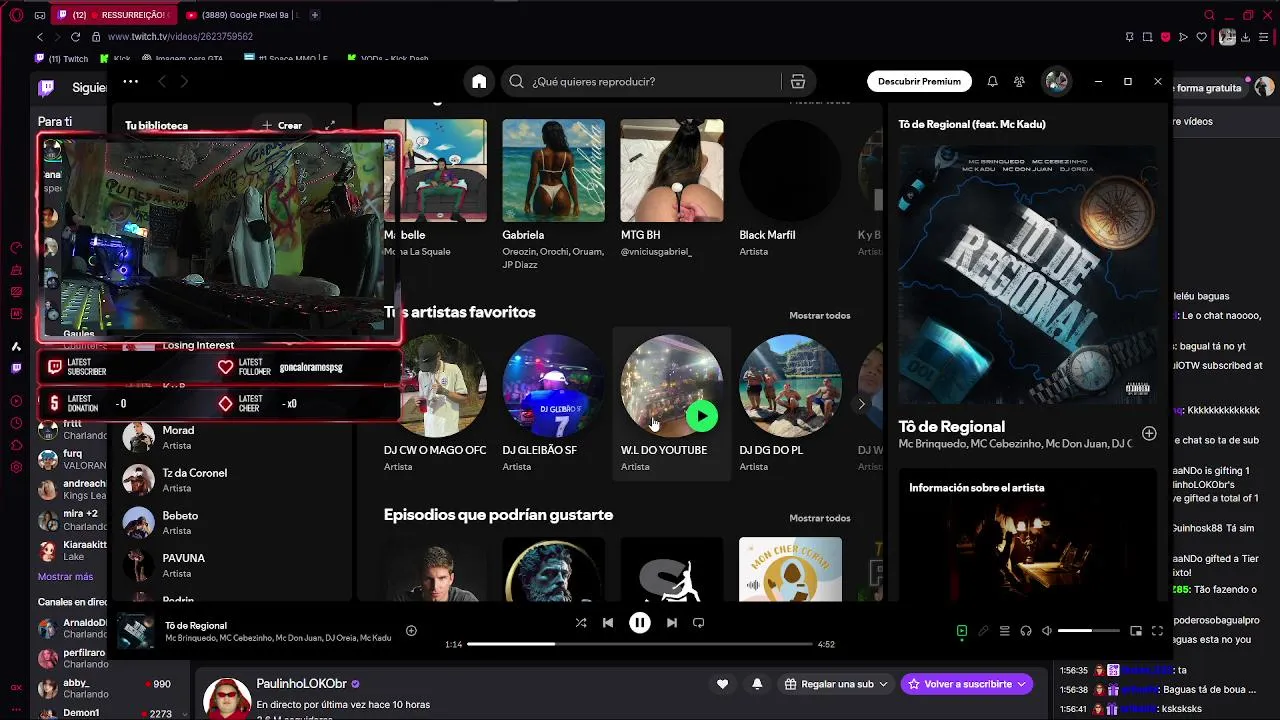
Task: Show all Episodios que podrían gustarte
Action: (819, 519)
